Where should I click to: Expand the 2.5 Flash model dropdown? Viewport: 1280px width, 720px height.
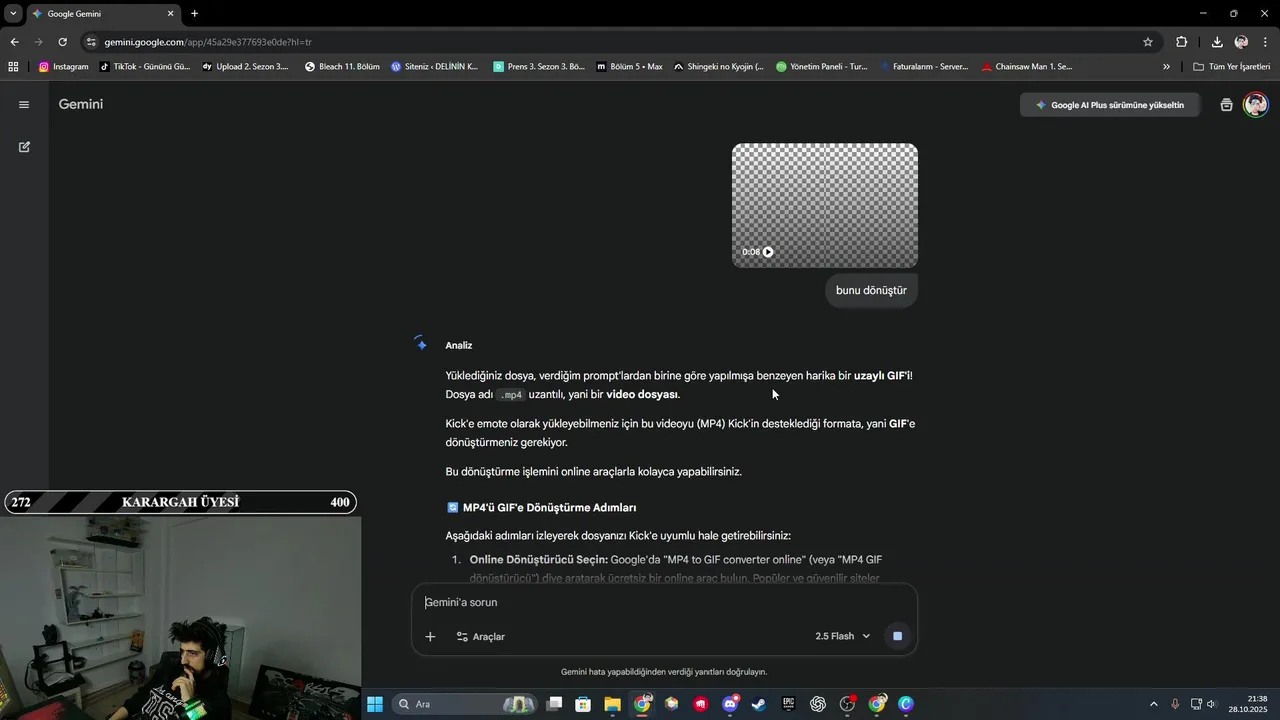(x=843, y=636)
